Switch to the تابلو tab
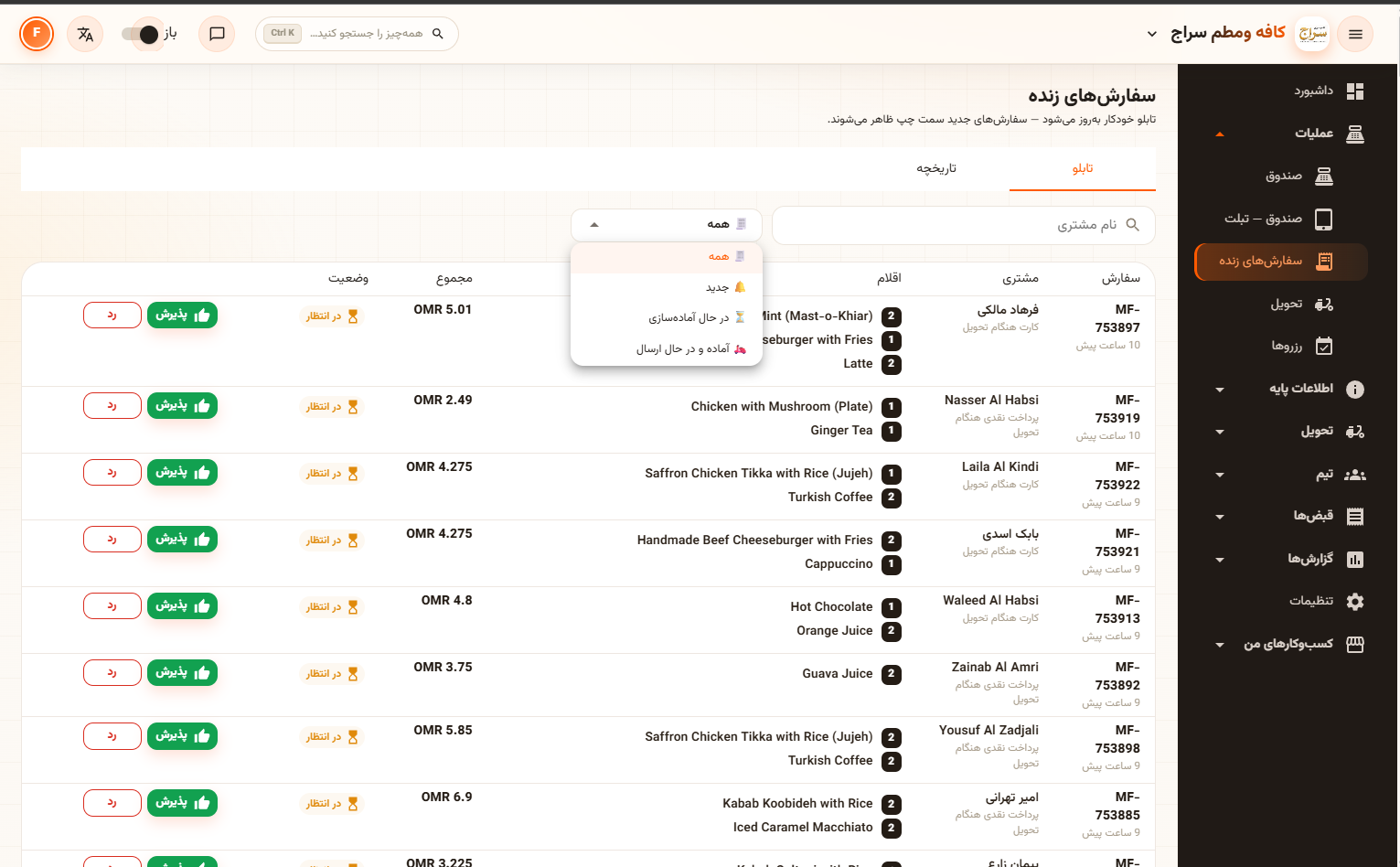Screen dimensions: 1400x867 click(1083, 168)
